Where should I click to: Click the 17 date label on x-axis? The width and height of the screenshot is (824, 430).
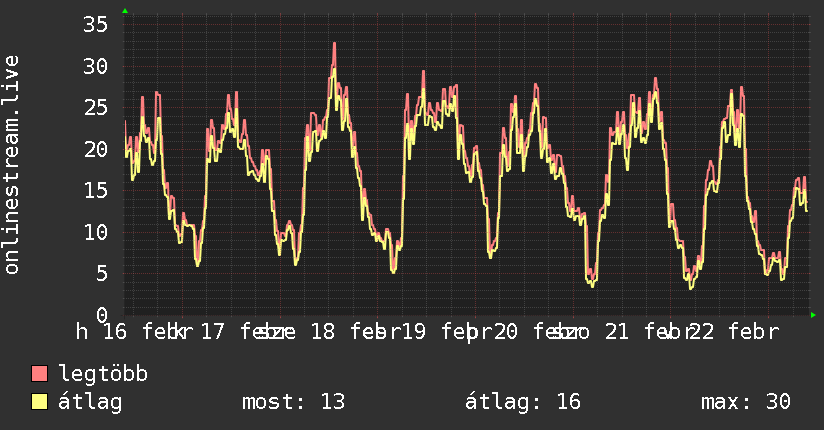click(212, 332)
